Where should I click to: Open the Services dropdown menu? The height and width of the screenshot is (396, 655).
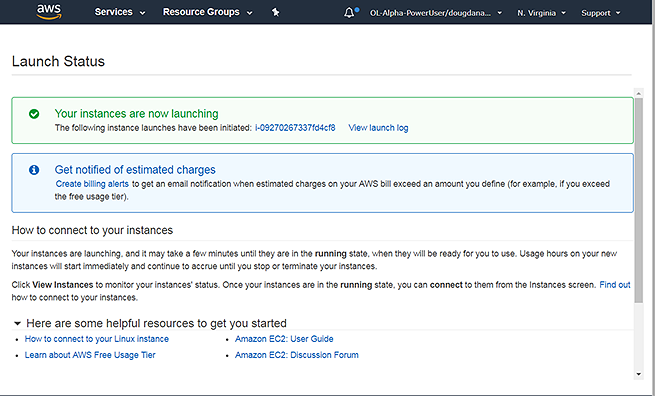[x=120, y=12]
